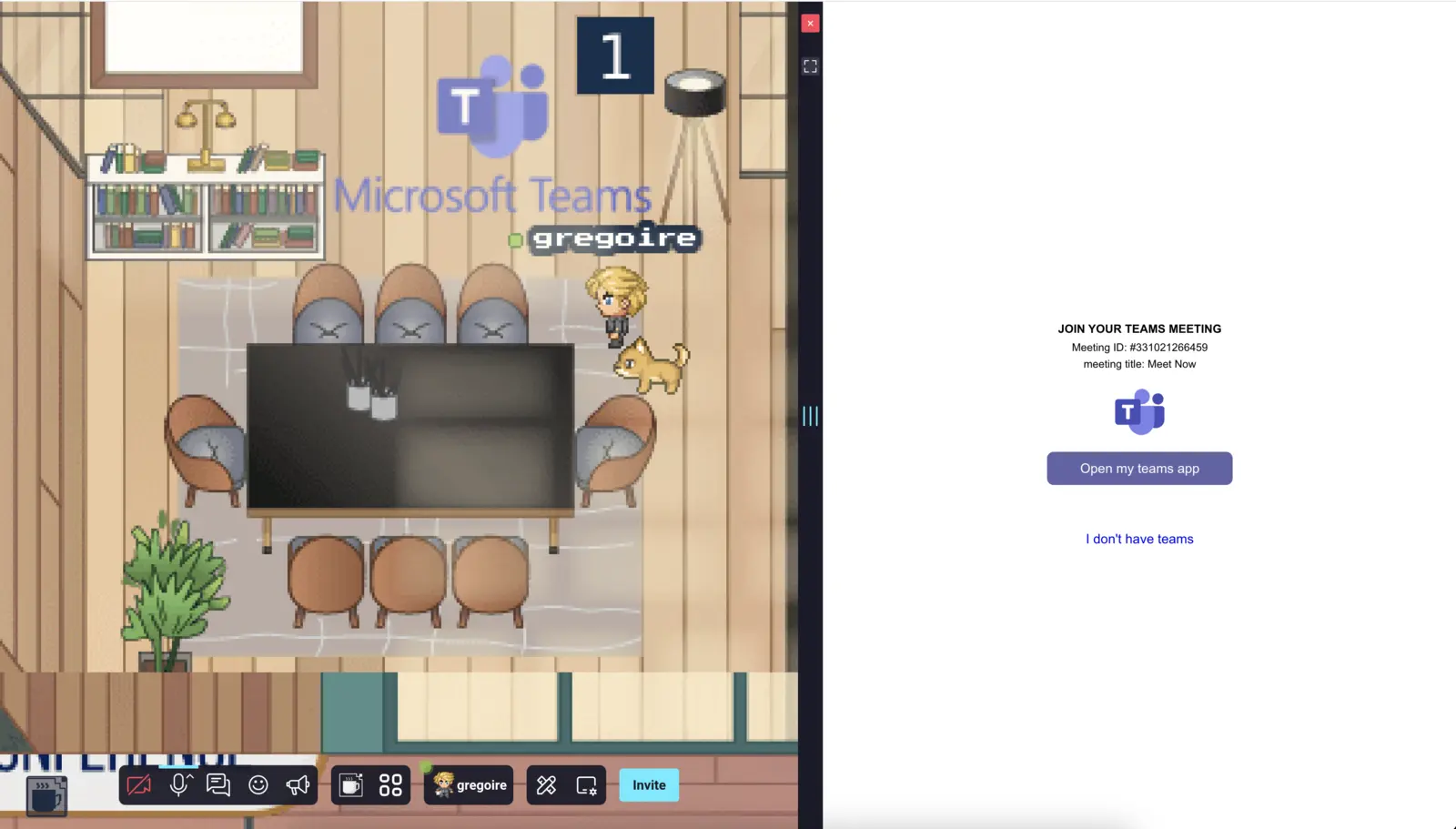Image resolution: width=1456 pixels, height=829 pixels.
Task: Grab the panel resize handle
Action: (x=810, y=416)
